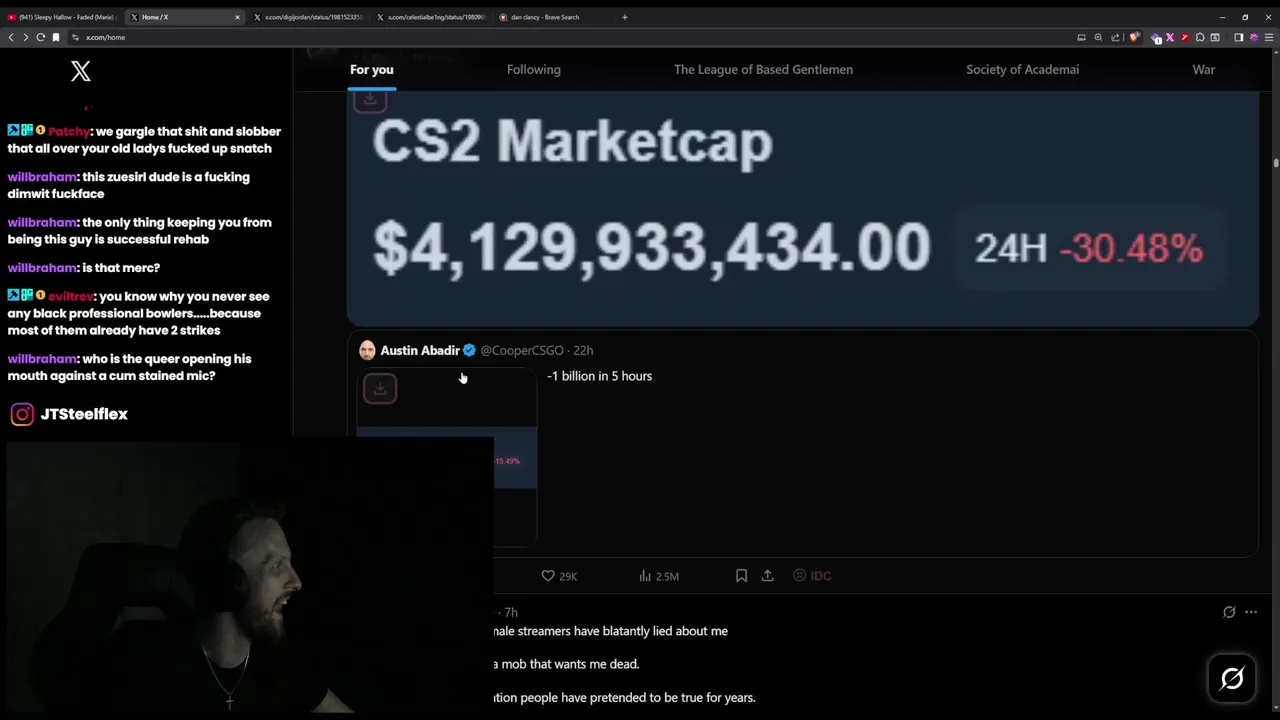Image resolution: width=1280 pixels, height=720 pixels.
Task: Open the Austin Abadir profile name link
Action: [x=420, y=350]
